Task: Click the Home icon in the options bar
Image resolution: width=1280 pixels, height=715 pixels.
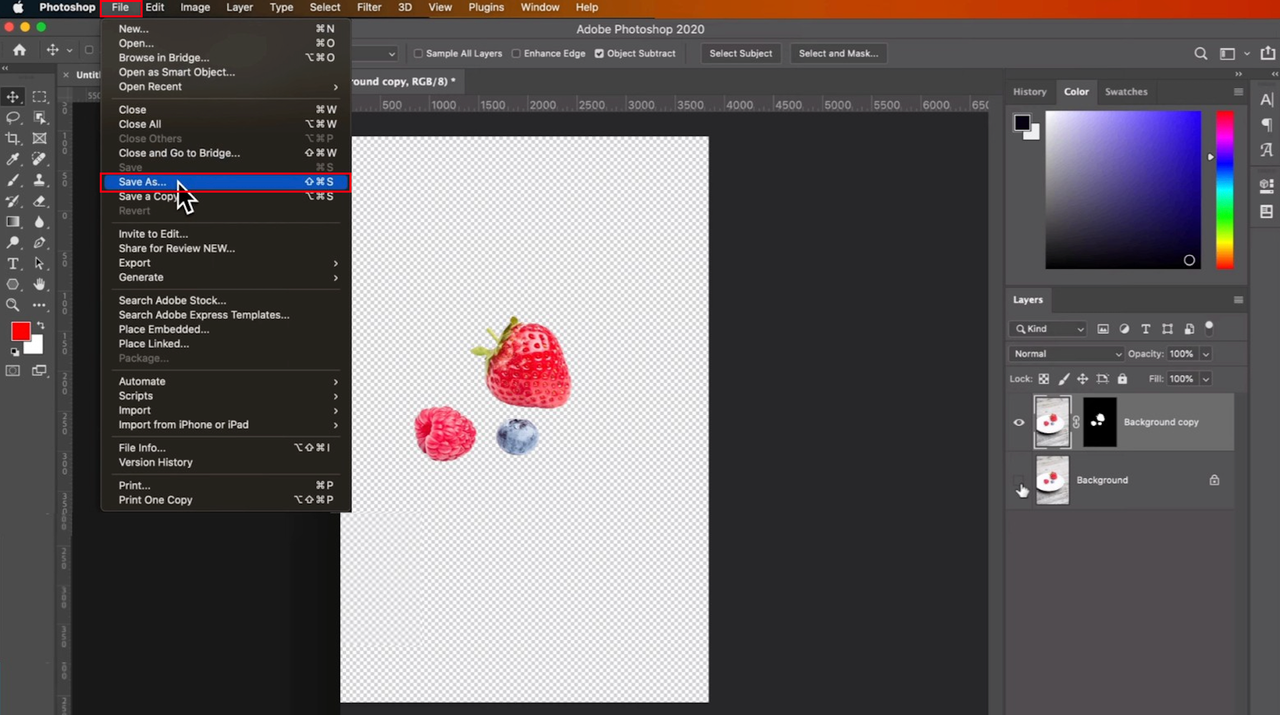Action: point(19,50)
